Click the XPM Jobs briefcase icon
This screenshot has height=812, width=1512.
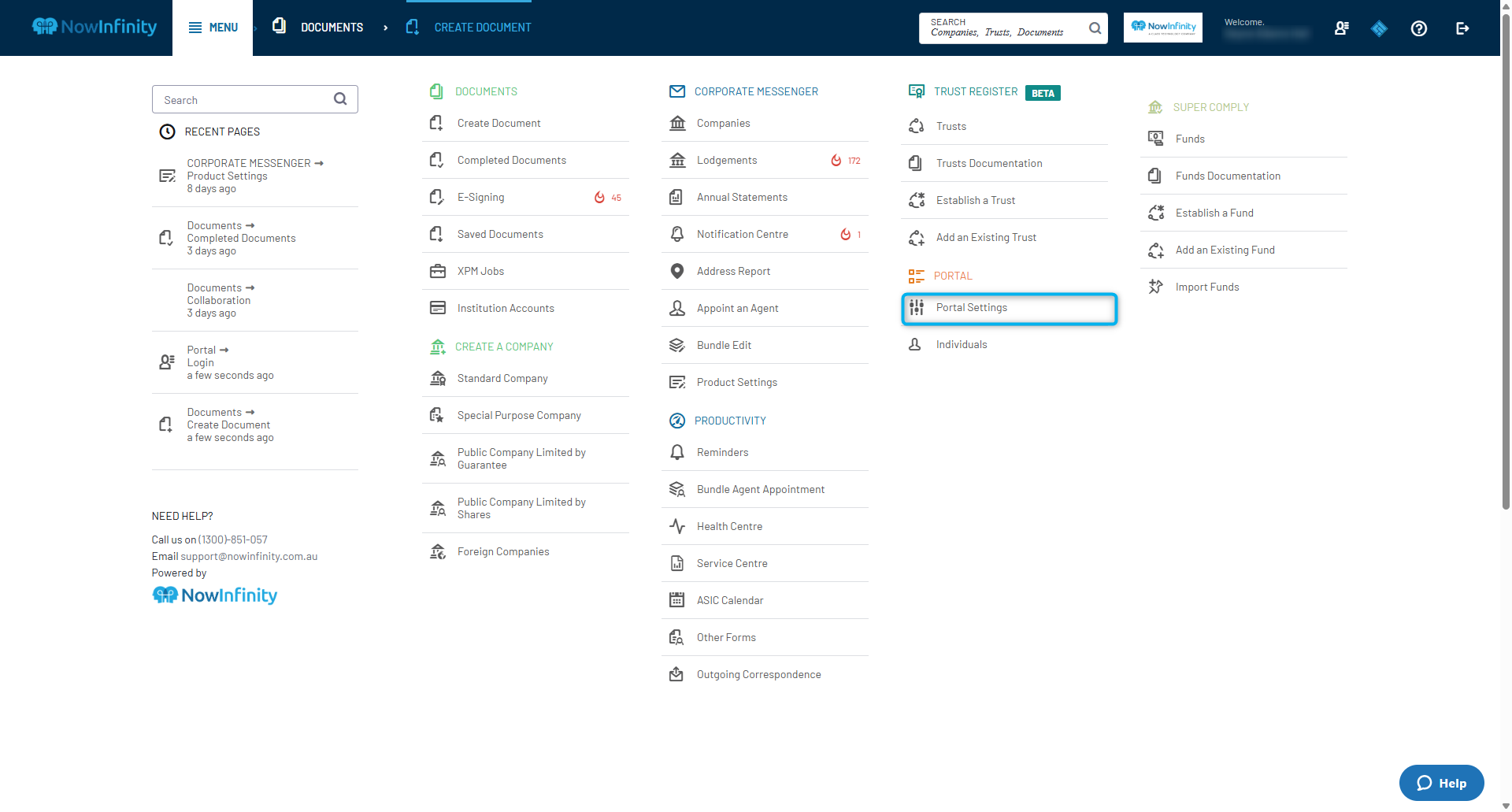(x=437, y=271)
